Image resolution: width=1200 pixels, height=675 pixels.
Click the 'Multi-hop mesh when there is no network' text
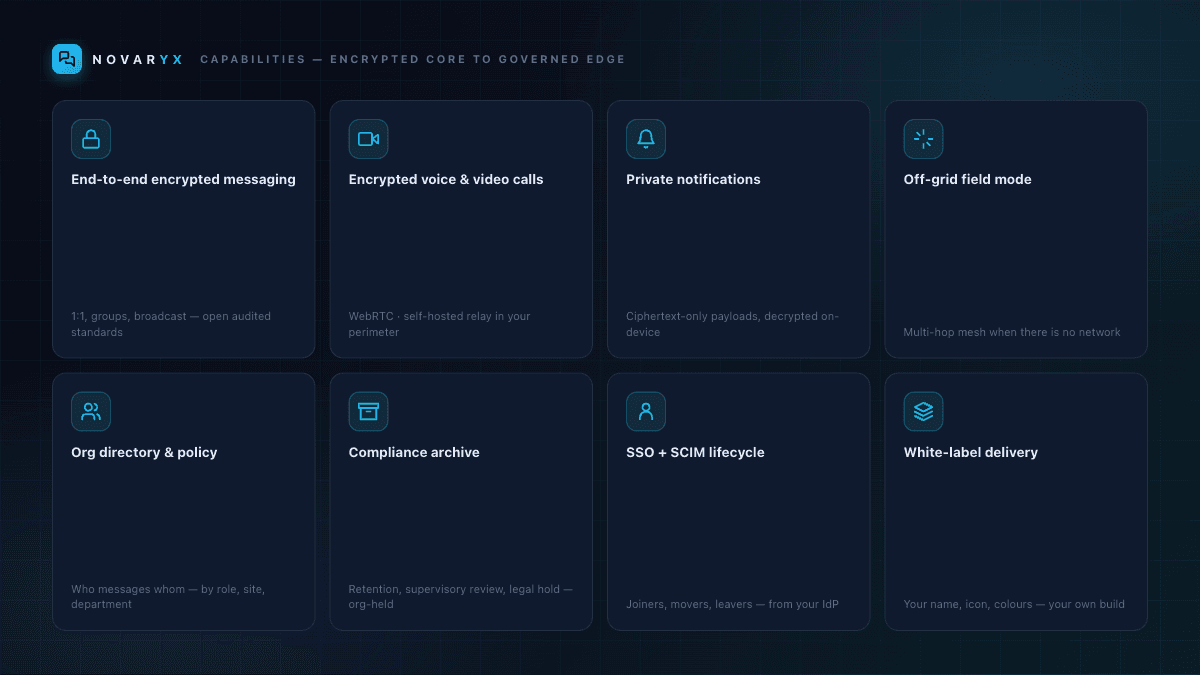[1012, 332]
